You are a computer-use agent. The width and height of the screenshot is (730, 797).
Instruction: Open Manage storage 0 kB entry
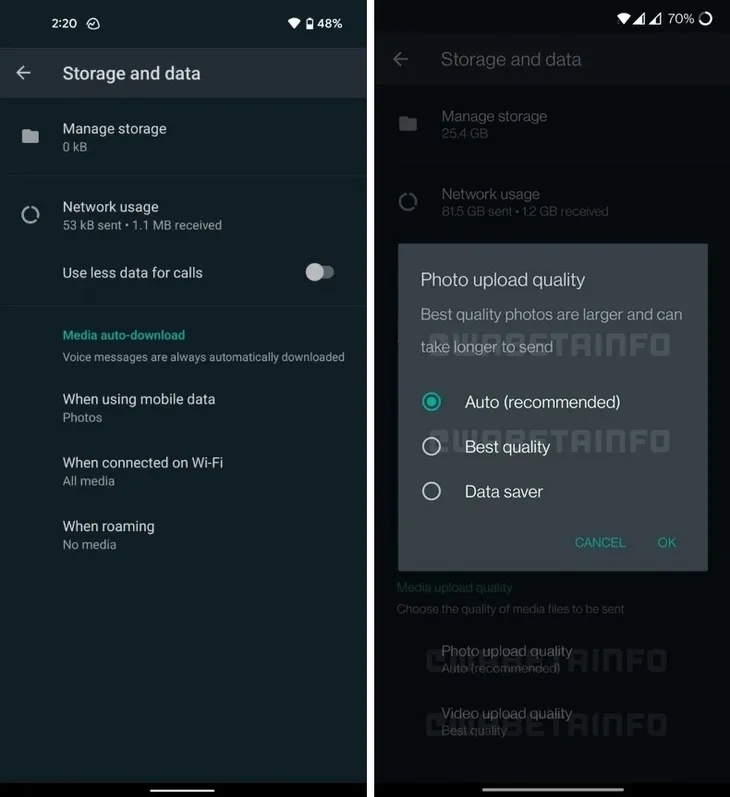coord(183,137)
